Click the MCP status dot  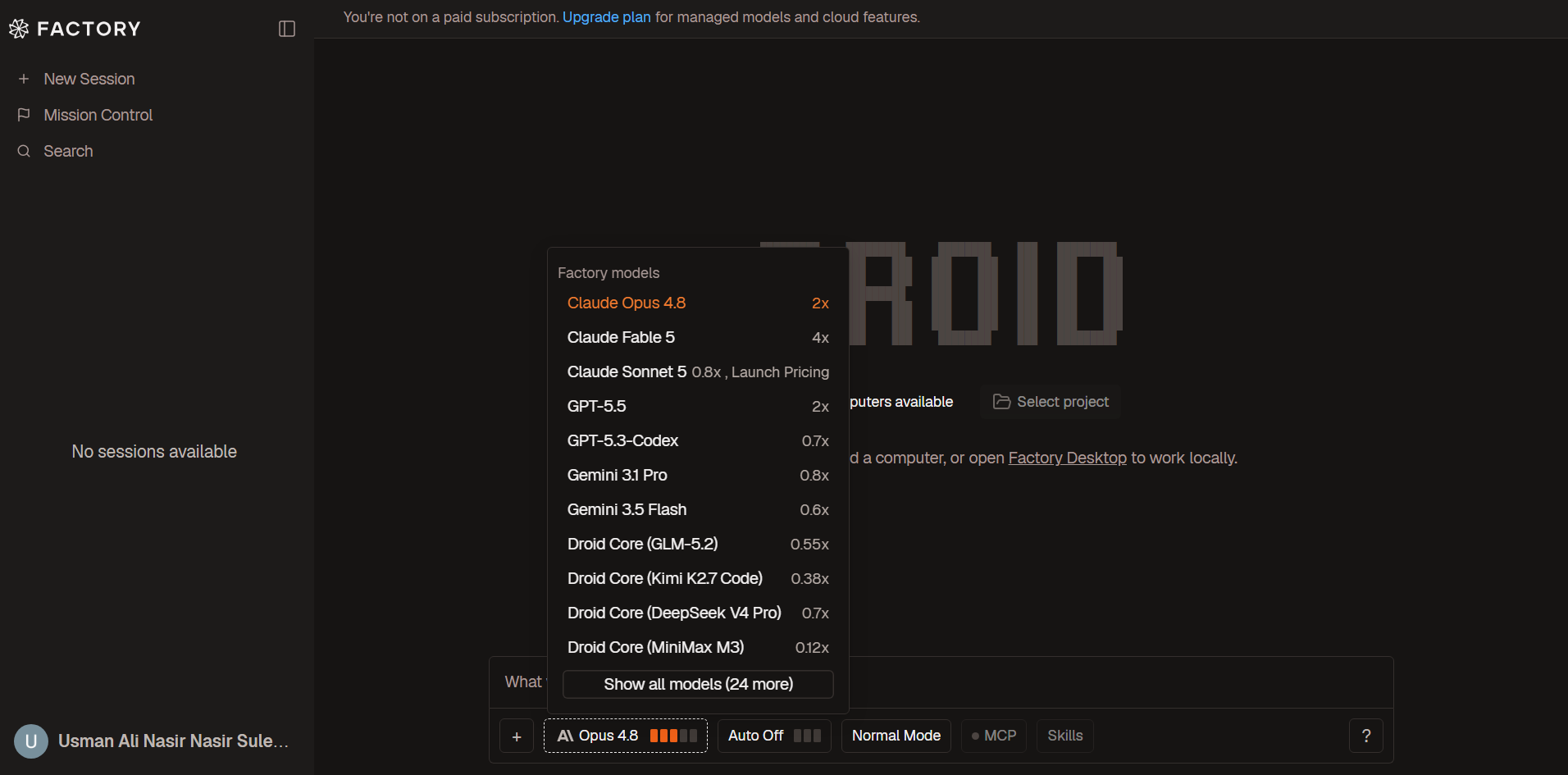[x=975, y=736]
